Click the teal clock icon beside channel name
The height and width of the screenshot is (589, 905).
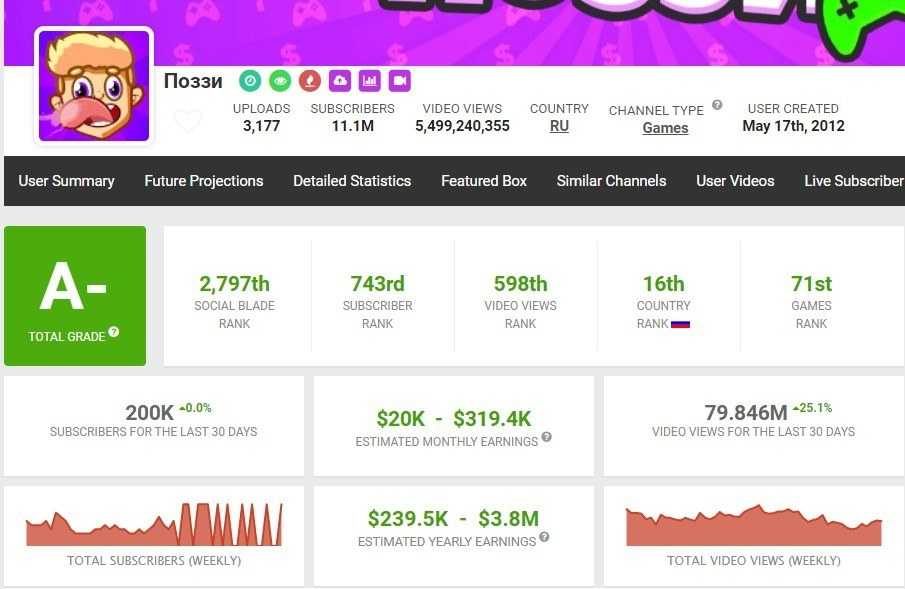click(x=250, y=81)
